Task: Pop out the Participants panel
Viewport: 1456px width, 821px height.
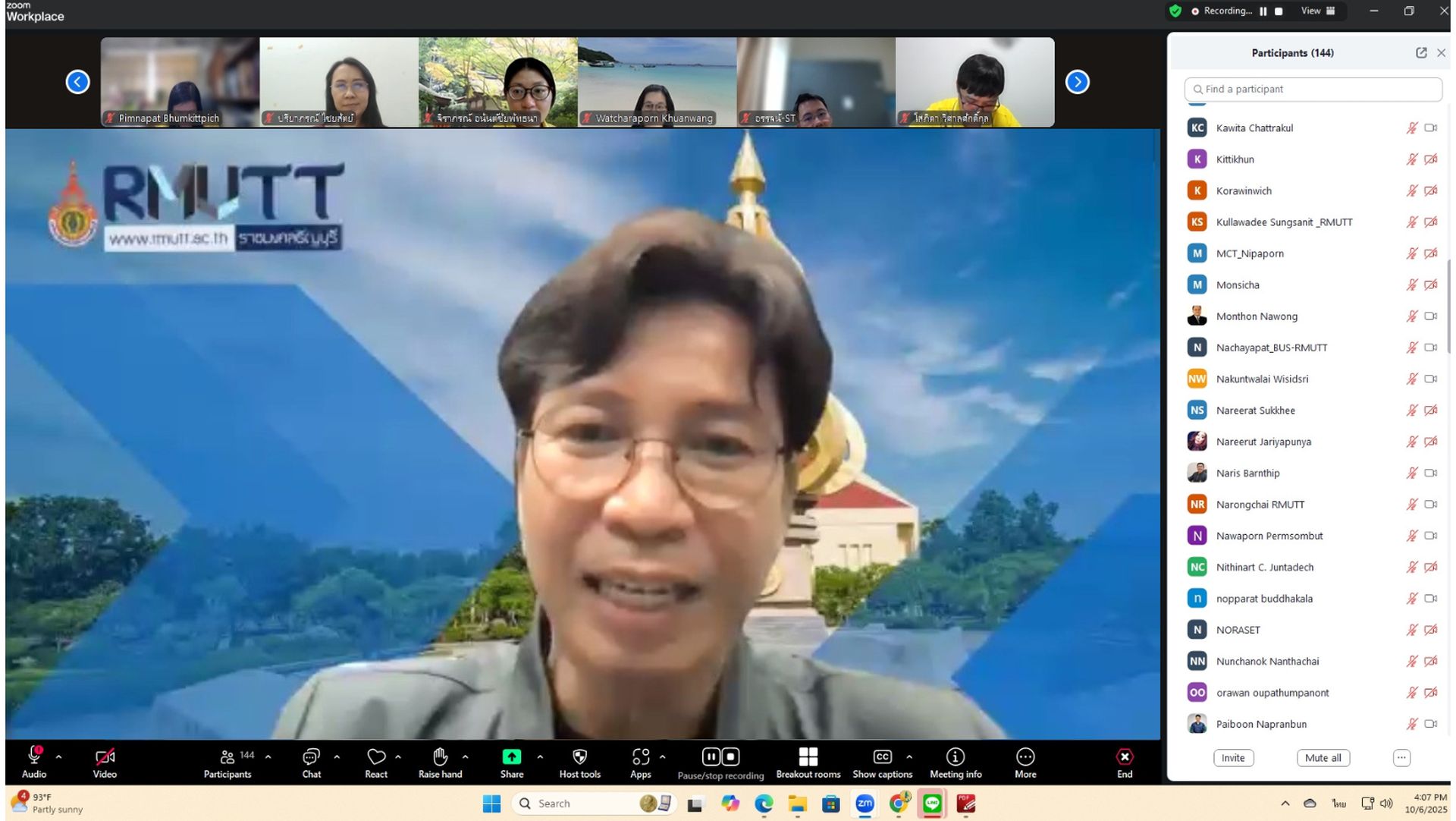Action: 1421,53
